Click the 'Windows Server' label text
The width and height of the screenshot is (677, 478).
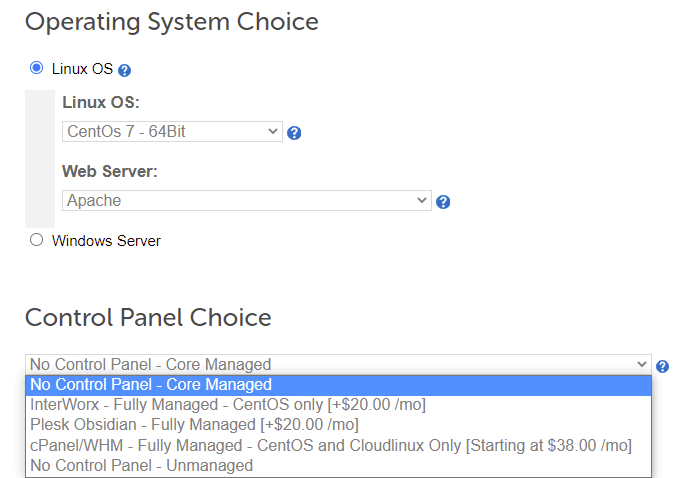point(106,241)
